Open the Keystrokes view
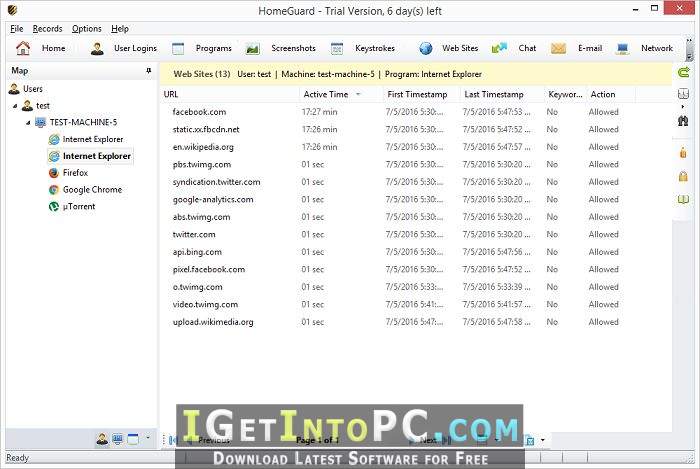 (363, 48)
